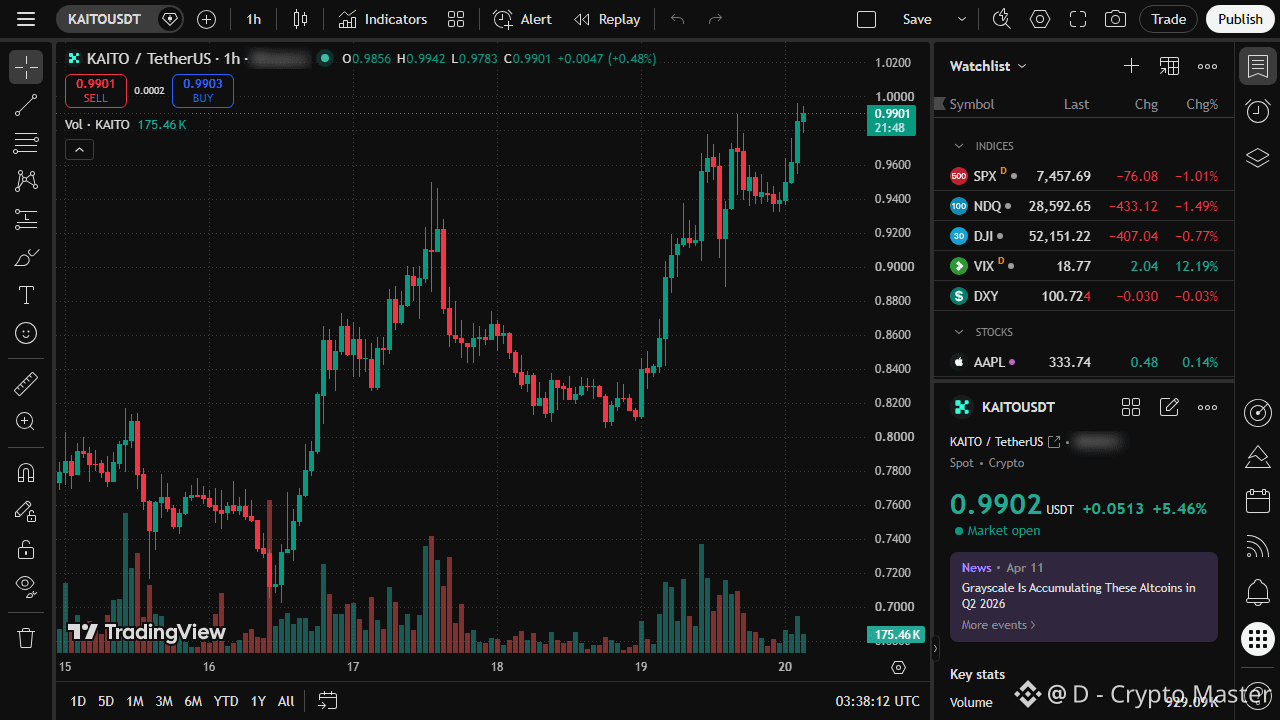Add a symbol to compare (plus circle)
The width and height of the screenshot is (1280, 720).
pos(206,19)
